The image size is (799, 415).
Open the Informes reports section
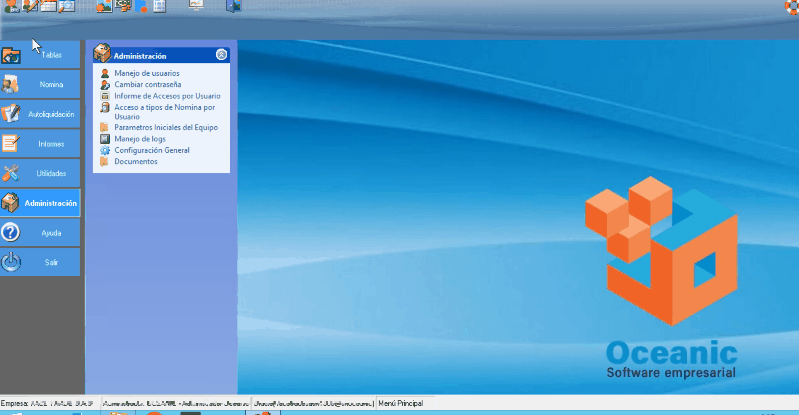point(41,143)
